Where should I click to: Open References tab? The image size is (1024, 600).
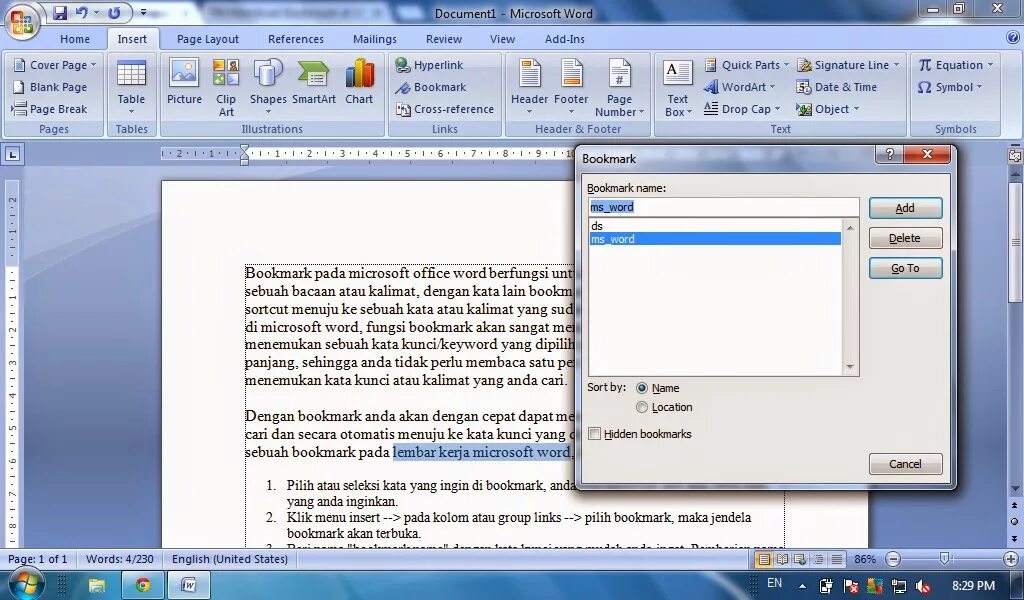(296, 39)
